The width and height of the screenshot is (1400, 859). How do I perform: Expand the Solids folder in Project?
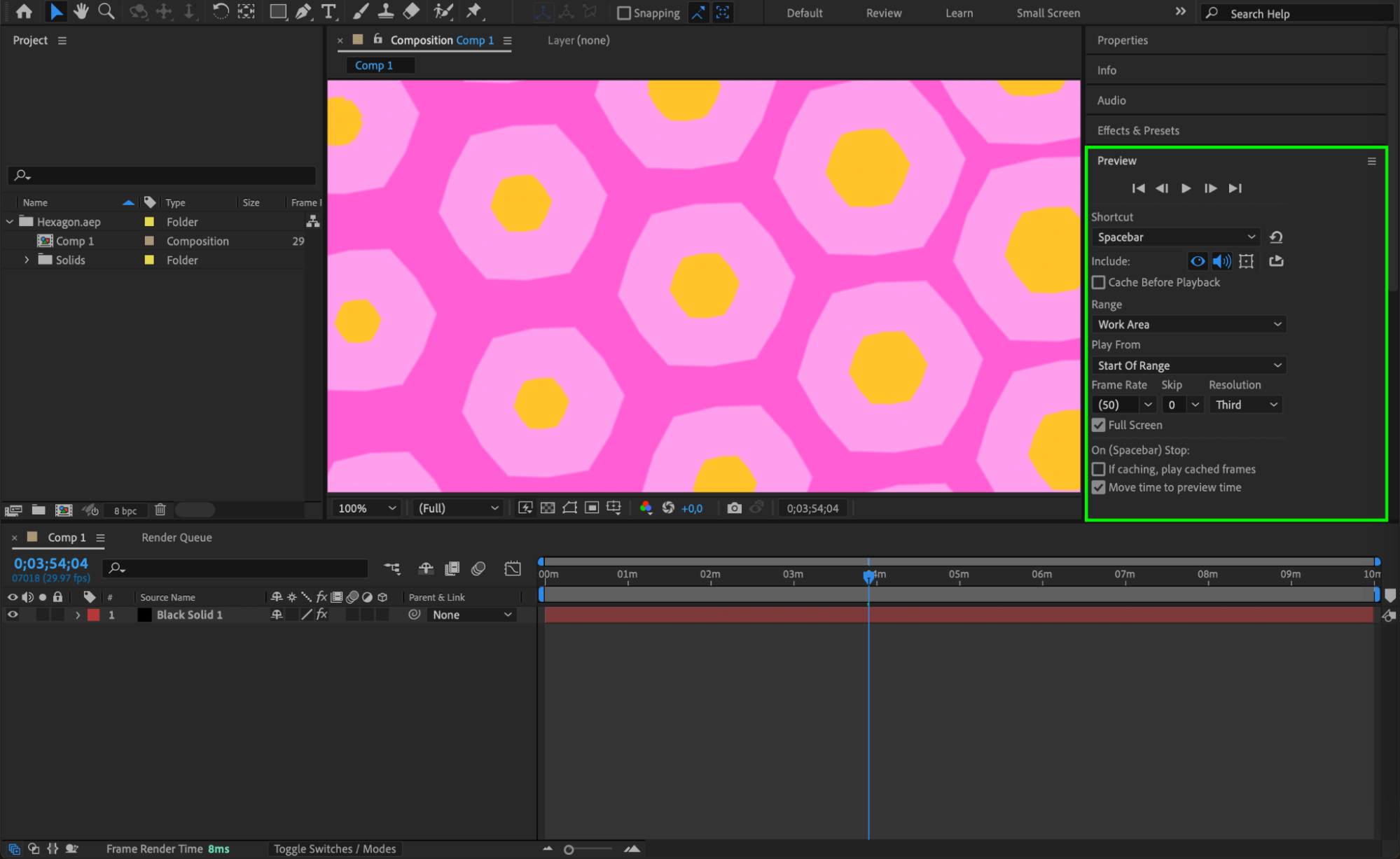tap(27, 260)
